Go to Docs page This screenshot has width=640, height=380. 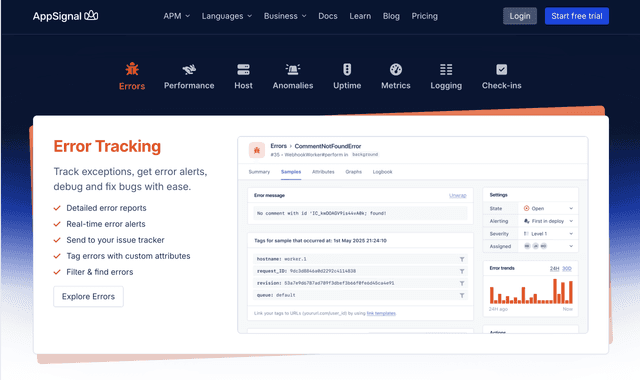pyautogui.click(x=328, y=16)
